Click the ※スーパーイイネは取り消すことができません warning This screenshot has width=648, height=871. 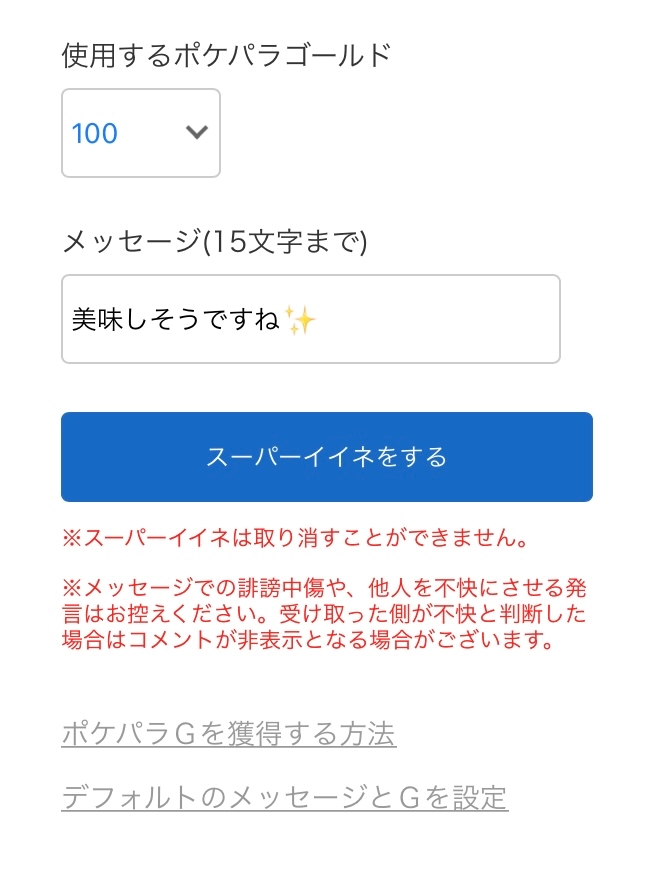295,539
